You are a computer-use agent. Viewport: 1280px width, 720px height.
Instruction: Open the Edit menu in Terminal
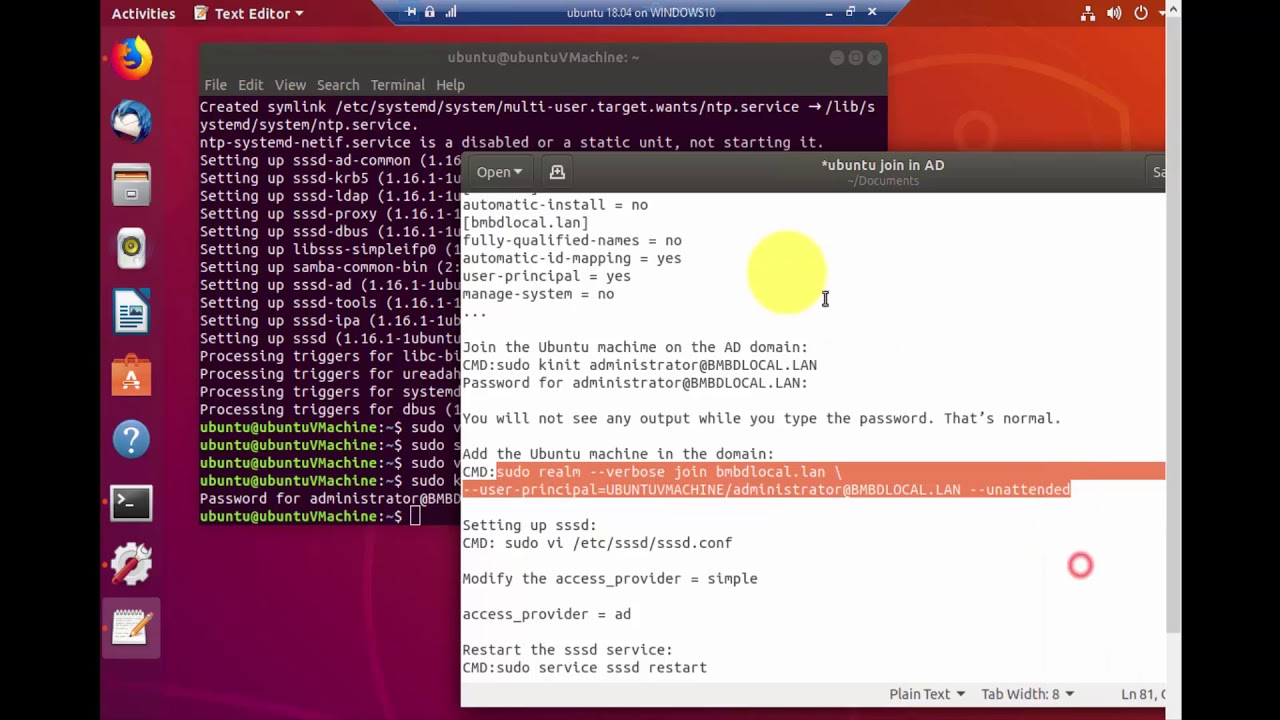pyautogui.click(x=250, y=85)
